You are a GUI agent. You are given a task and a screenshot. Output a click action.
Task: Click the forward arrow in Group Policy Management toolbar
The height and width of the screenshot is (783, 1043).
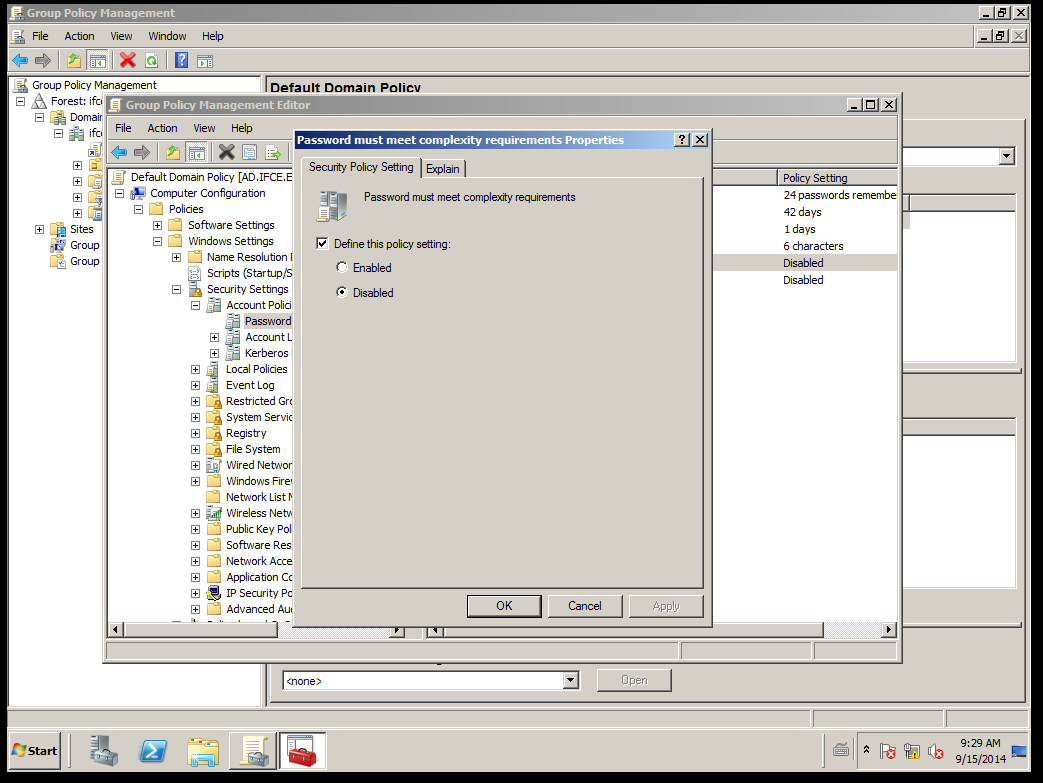click(43, 61)
